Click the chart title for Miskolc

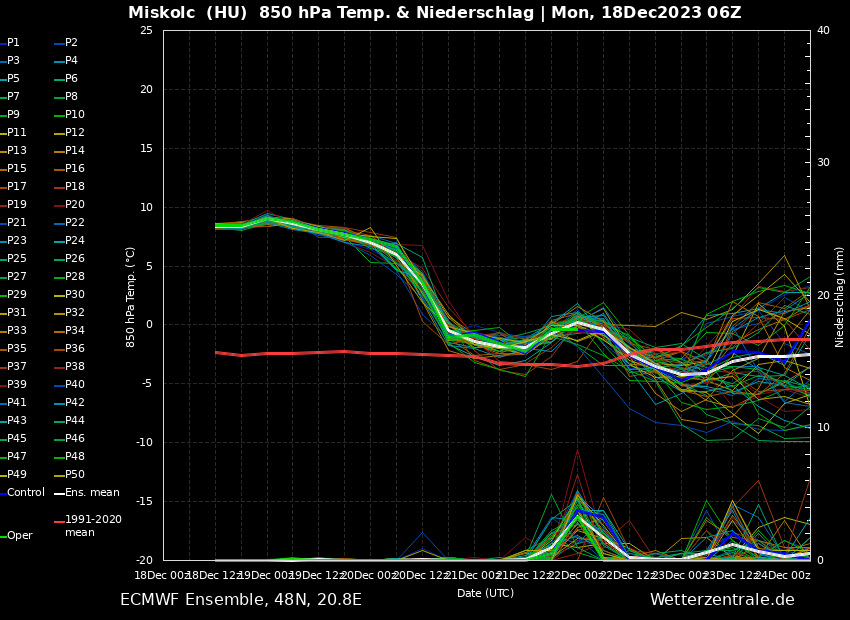point(434,13)
